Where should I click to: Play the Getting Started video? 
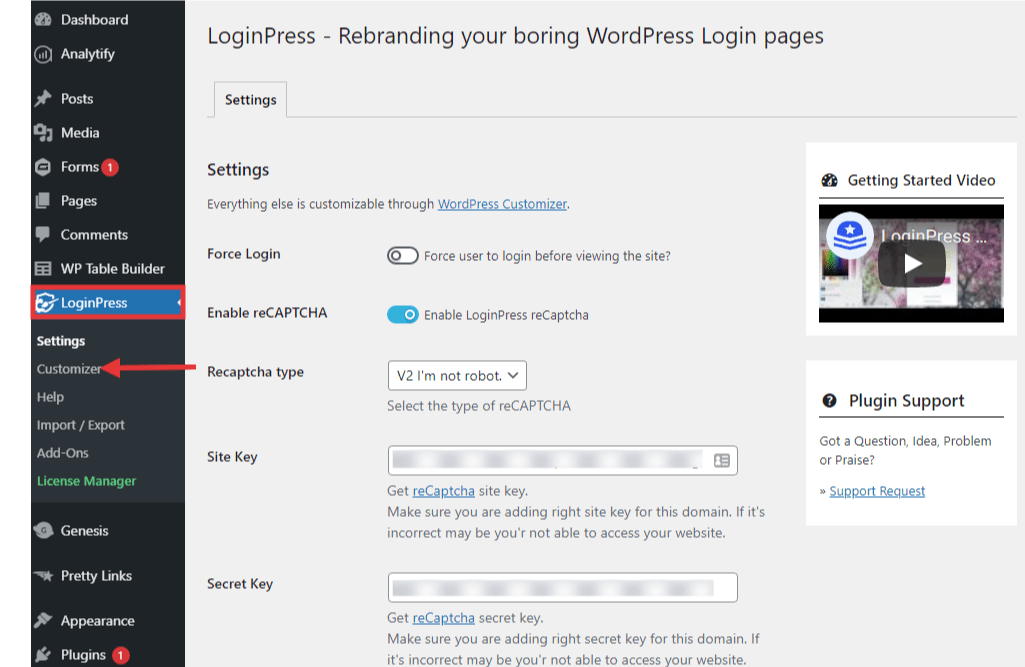[x=912, y=264]
